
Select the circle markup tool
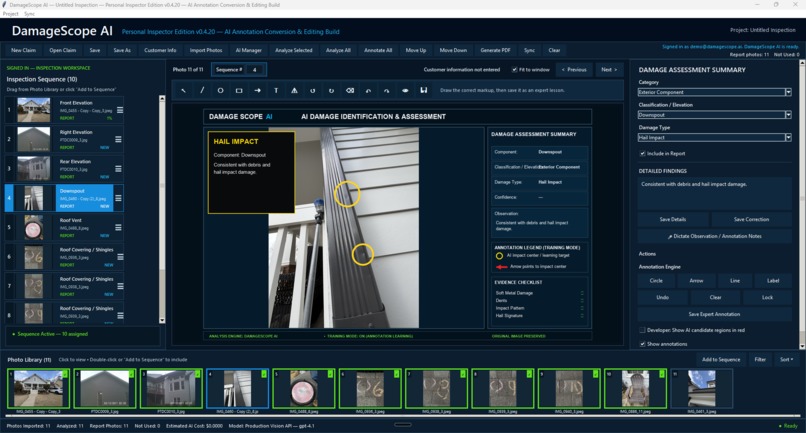pos(221,91)
